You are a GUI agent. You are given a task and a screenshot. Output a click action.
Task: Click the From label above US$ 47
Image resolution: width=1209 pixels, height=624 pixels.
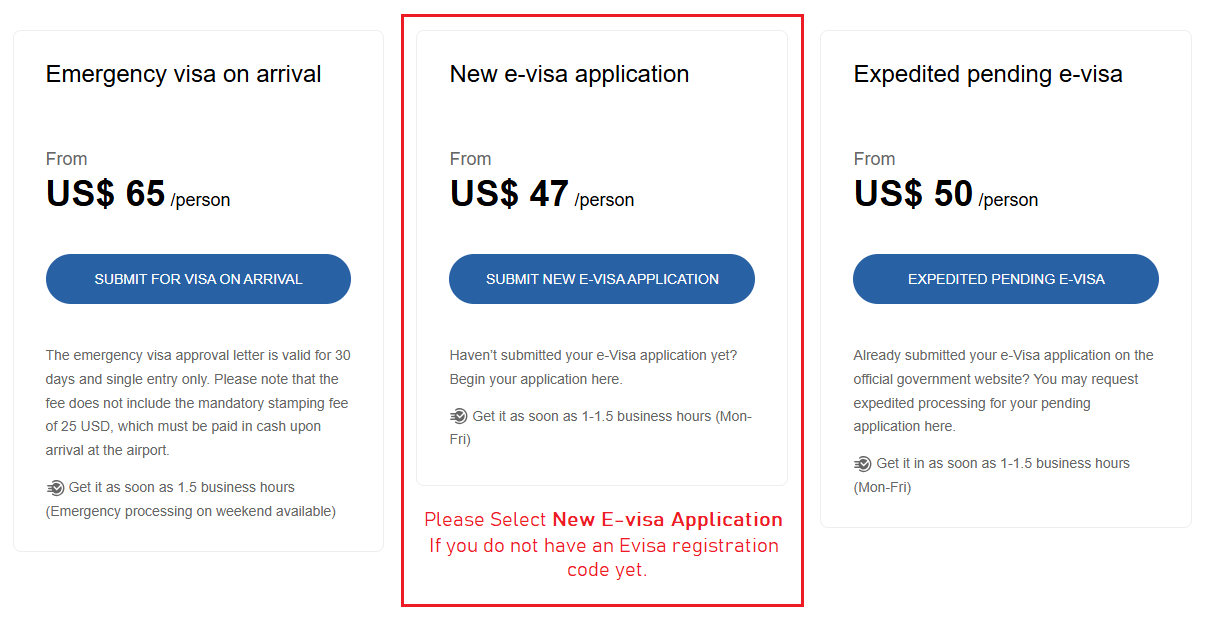[x=470, y=159]
